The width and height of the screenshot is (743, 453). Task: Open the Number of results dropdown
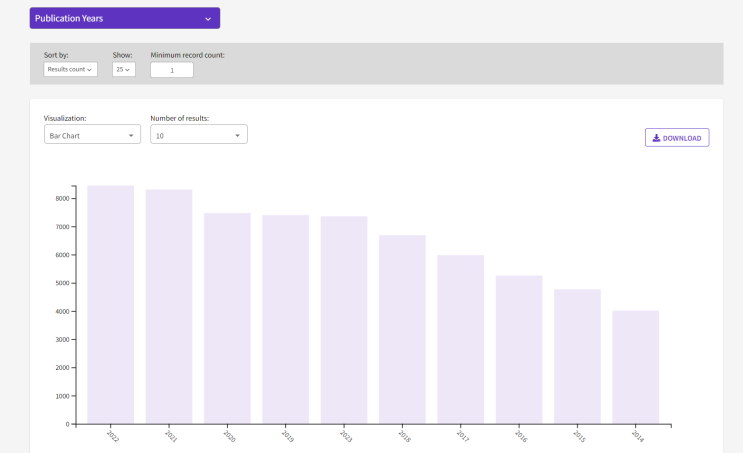(x=199, y=135)
